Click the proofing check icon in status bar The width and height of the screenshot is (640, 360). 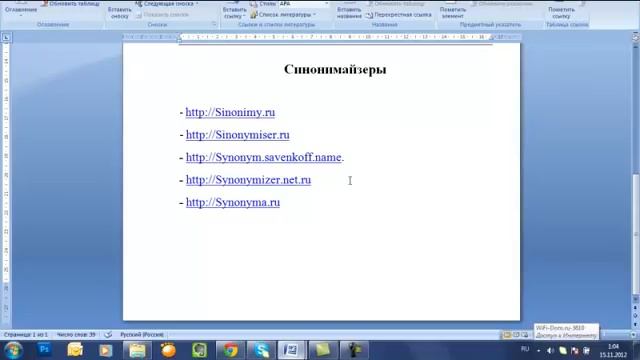click(108, 335)
